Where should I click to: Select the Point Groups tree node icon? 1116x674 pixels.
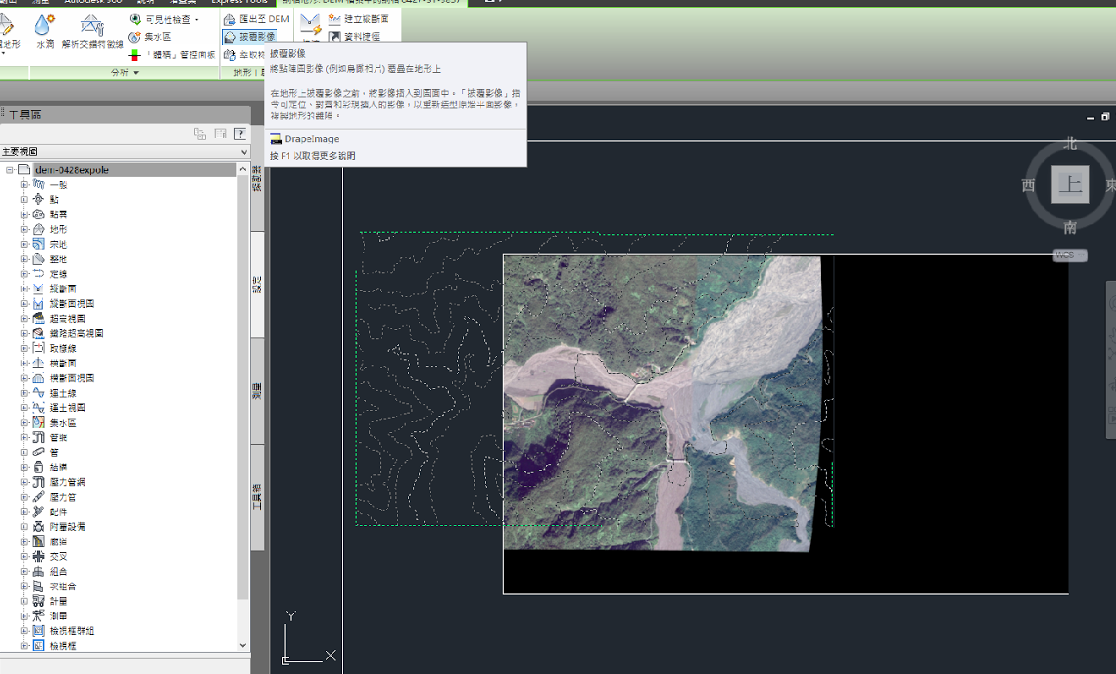pos(38,214)
